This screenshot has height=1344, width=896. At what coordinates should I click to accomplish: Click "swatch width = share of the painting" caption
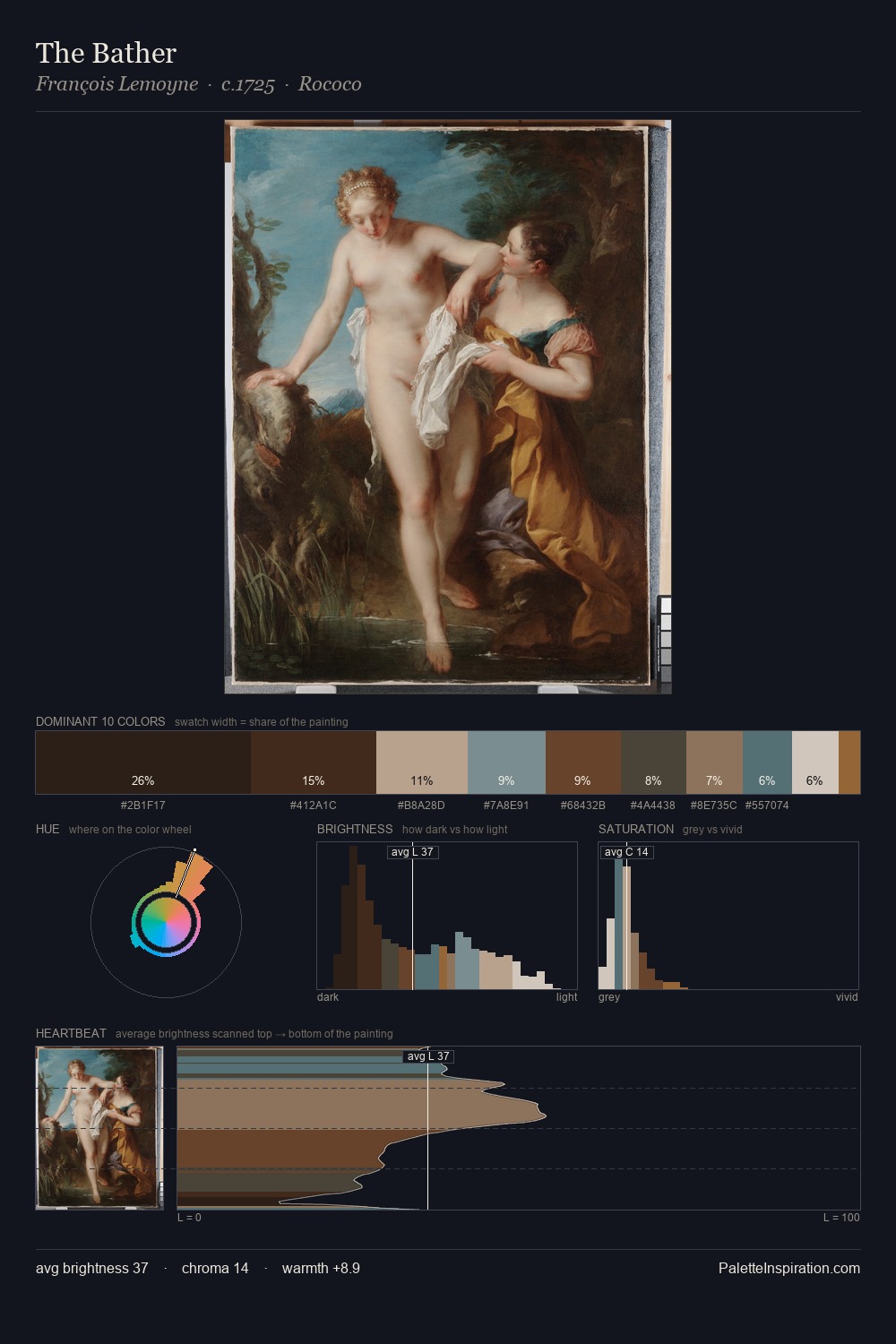(262, 722)
